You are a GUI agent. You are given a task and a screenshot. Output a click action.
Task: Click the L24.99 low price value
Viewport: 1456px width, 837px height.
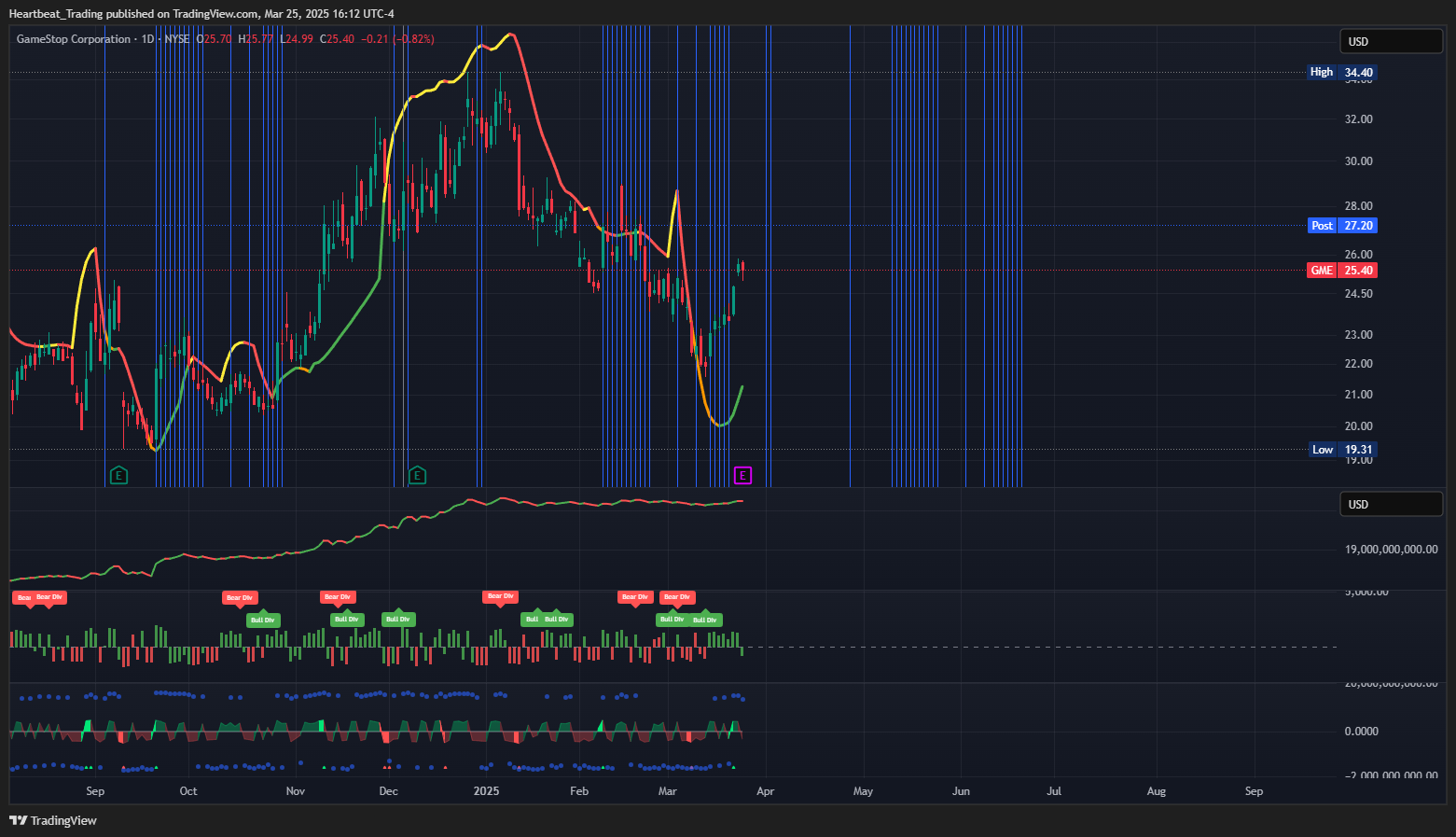(x=298, y=39)
